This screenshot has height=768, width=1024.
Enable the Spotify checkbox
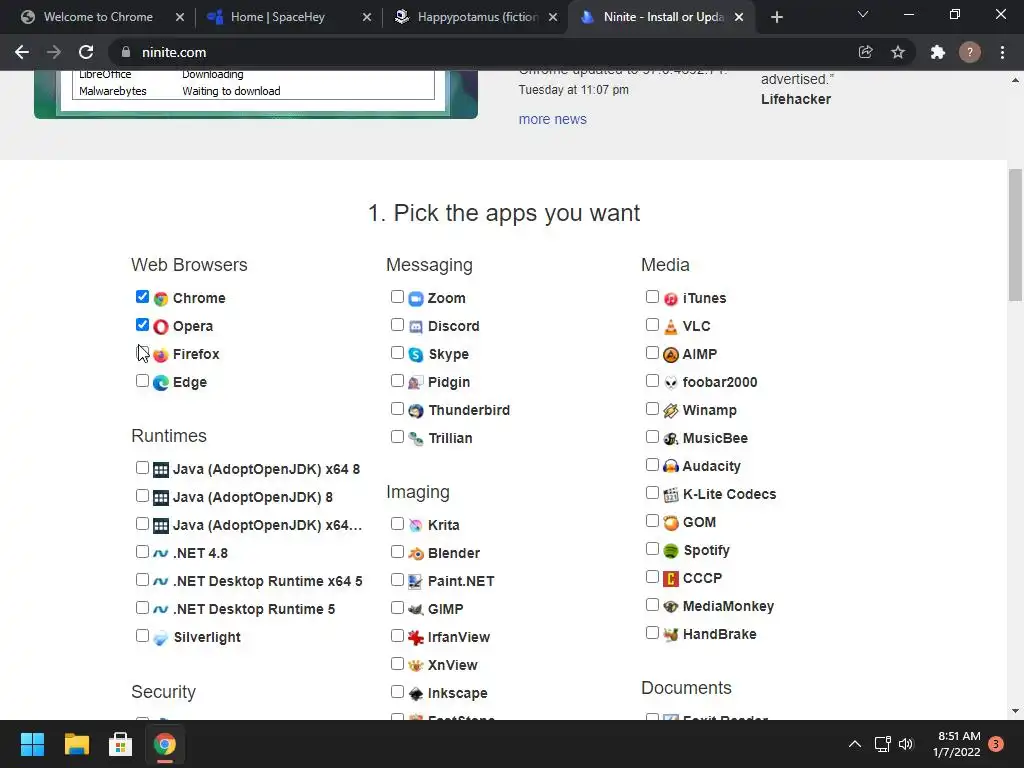pos(652,549)
